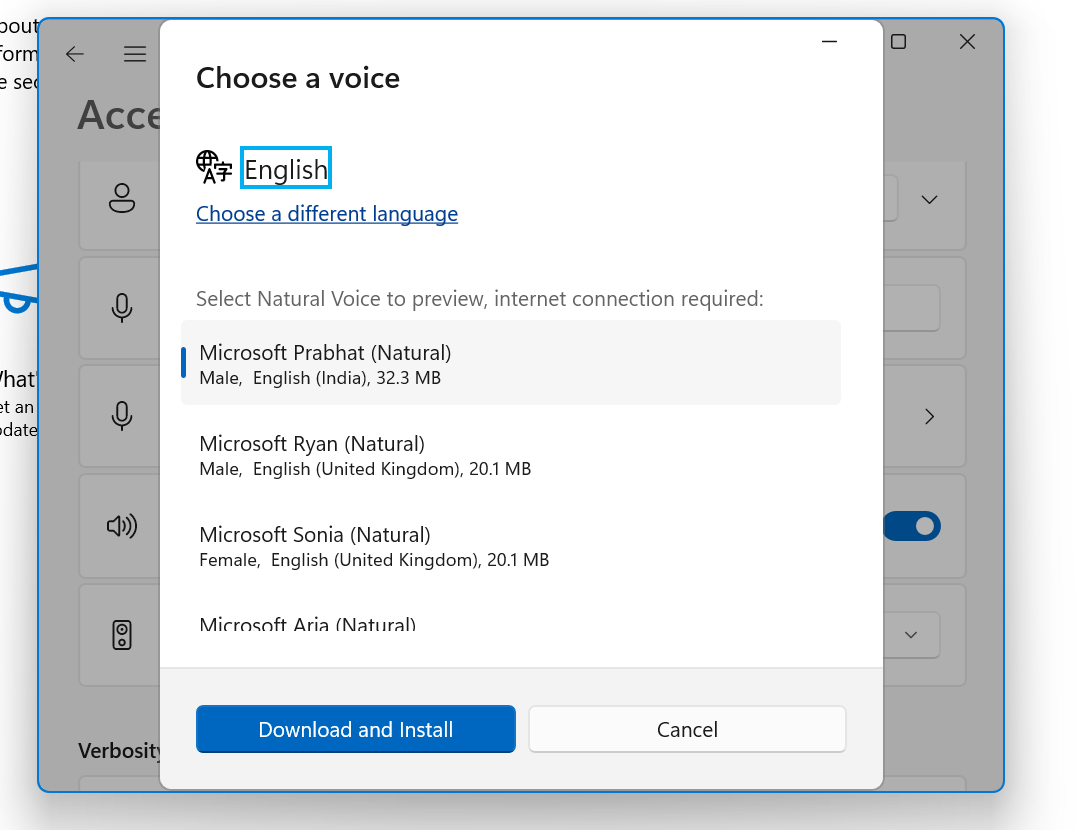
Task: Click the lower microphone icon in Settings
Action: pyautogui.click(x=122, y=416)
